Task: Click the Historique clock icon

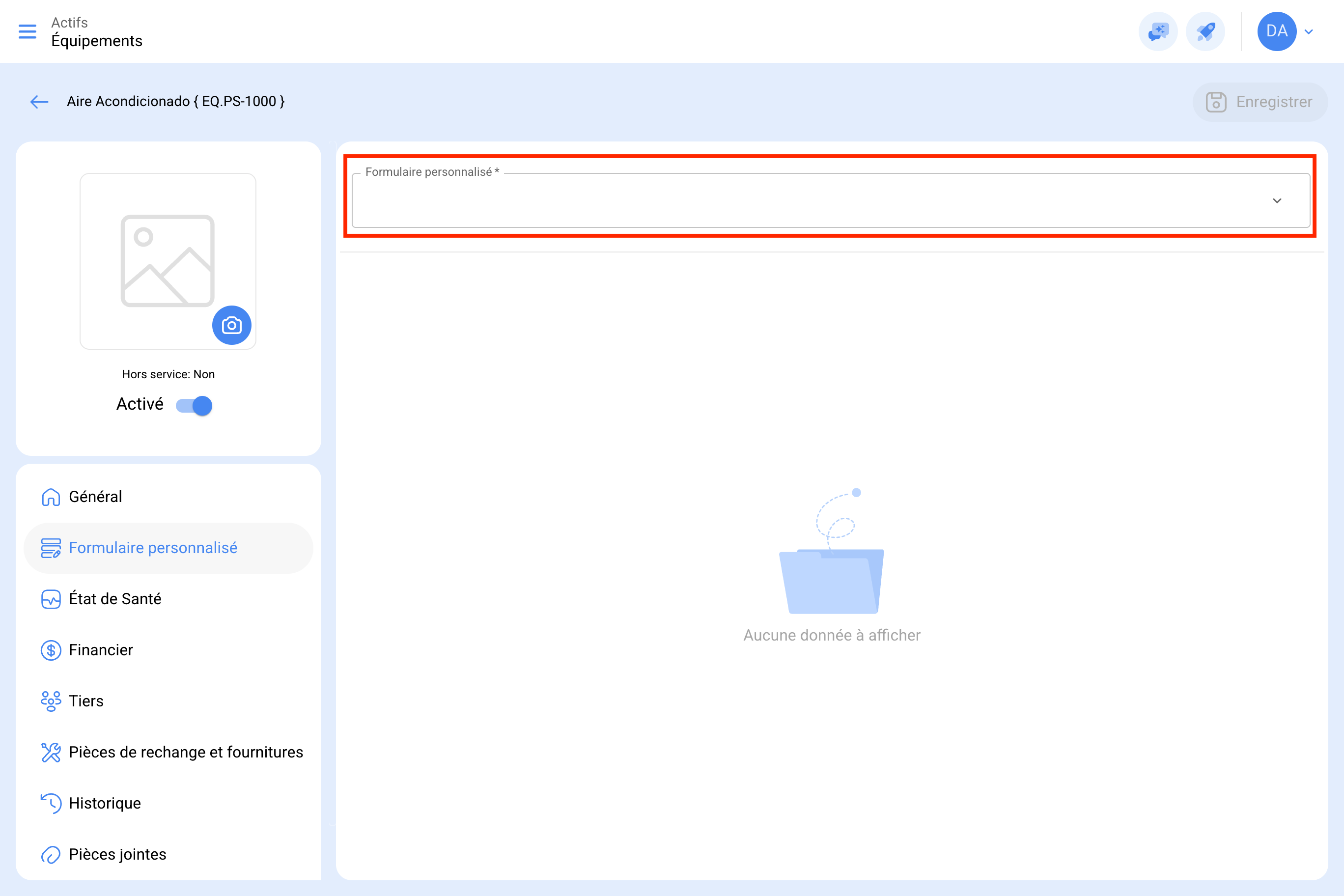Action: 51,804
